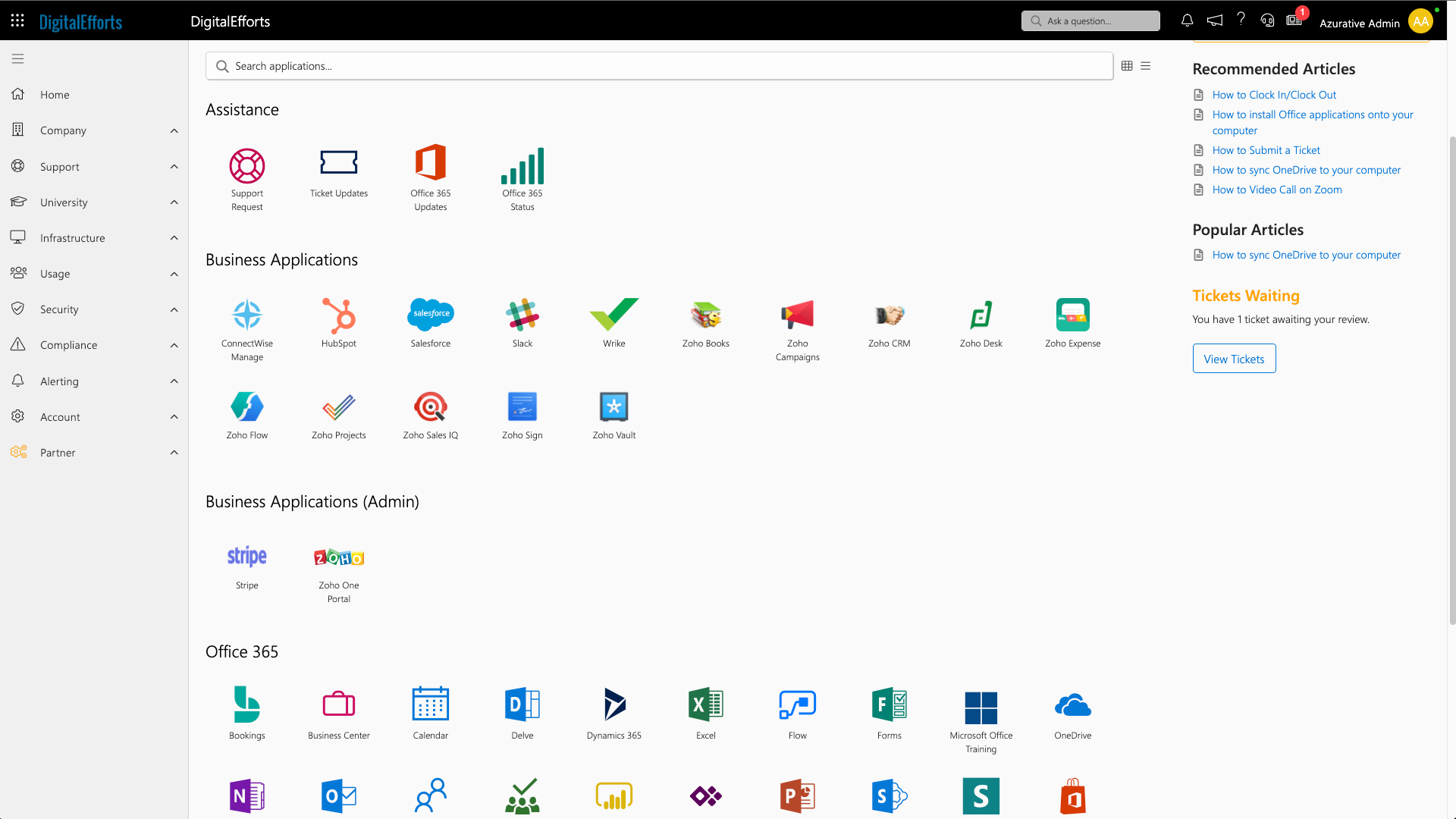Switch applications to grid view
The height and width of the screenshot is (819, 1456).
(1127, 66)
